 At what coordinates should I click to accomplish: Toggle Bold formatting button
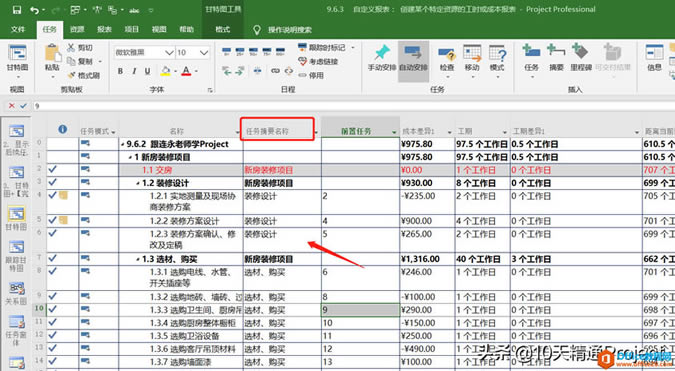point(121,71)
